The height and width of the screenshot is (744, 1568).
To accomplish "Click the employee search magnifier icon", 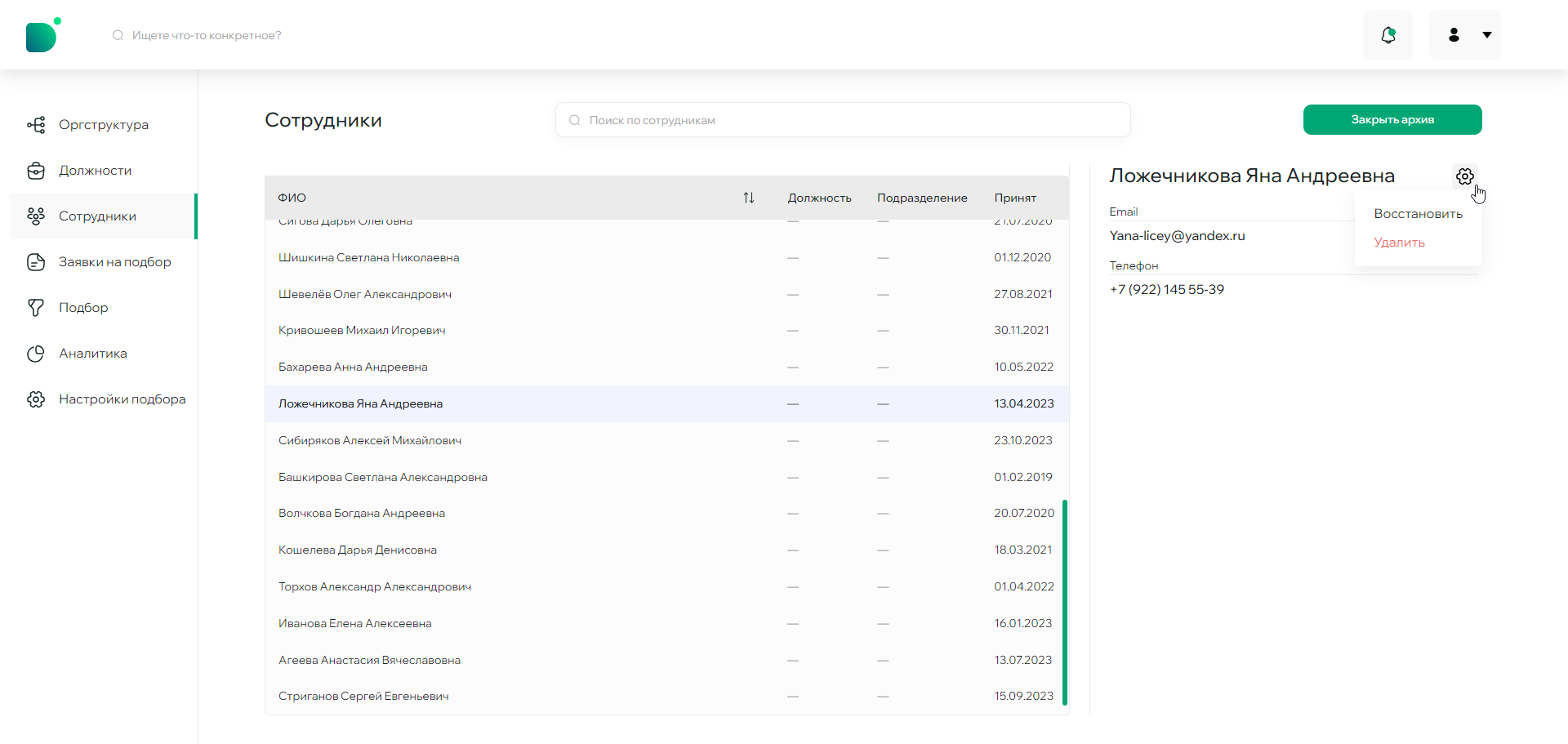I will pyautogui.click(x=575, y=120).
